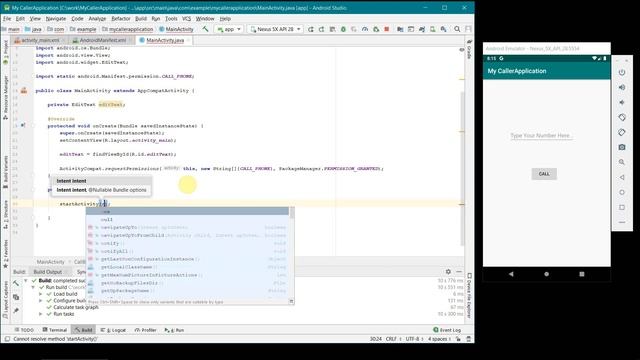This screenshot has width=640, height=360.
Task: Open Project Structure from the toolbar
Action: coord(400,29)
